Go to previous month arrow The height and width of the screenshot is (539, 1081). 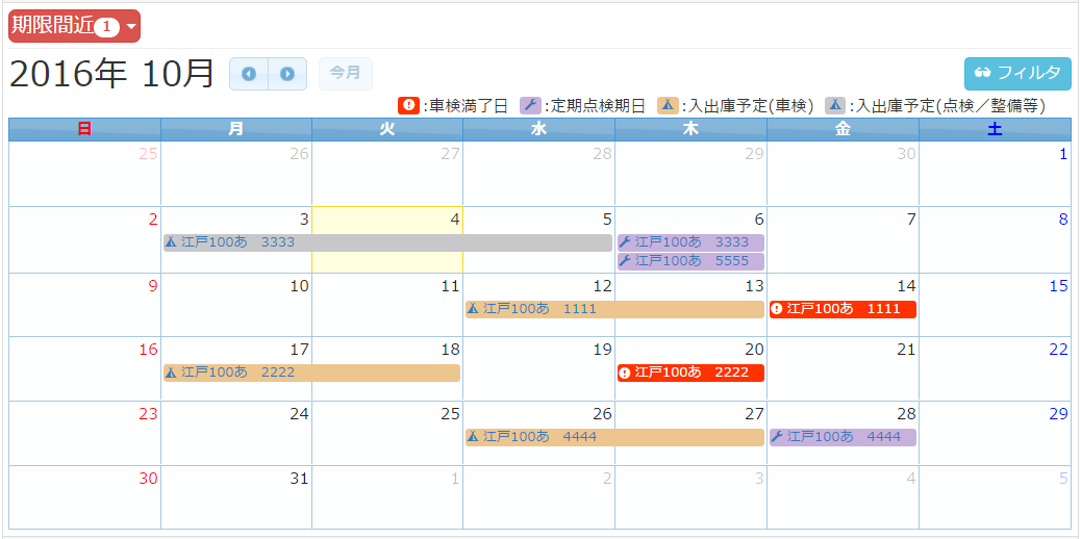click(248, 74)
